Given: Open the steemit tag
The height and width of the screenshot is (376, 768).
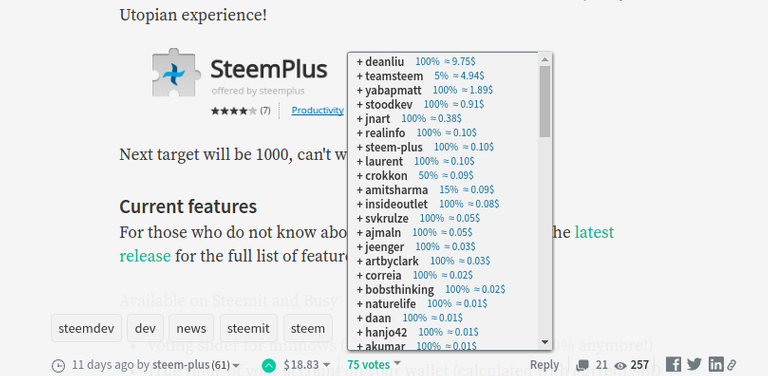Looking at the screenshot, I should point(248,328).
